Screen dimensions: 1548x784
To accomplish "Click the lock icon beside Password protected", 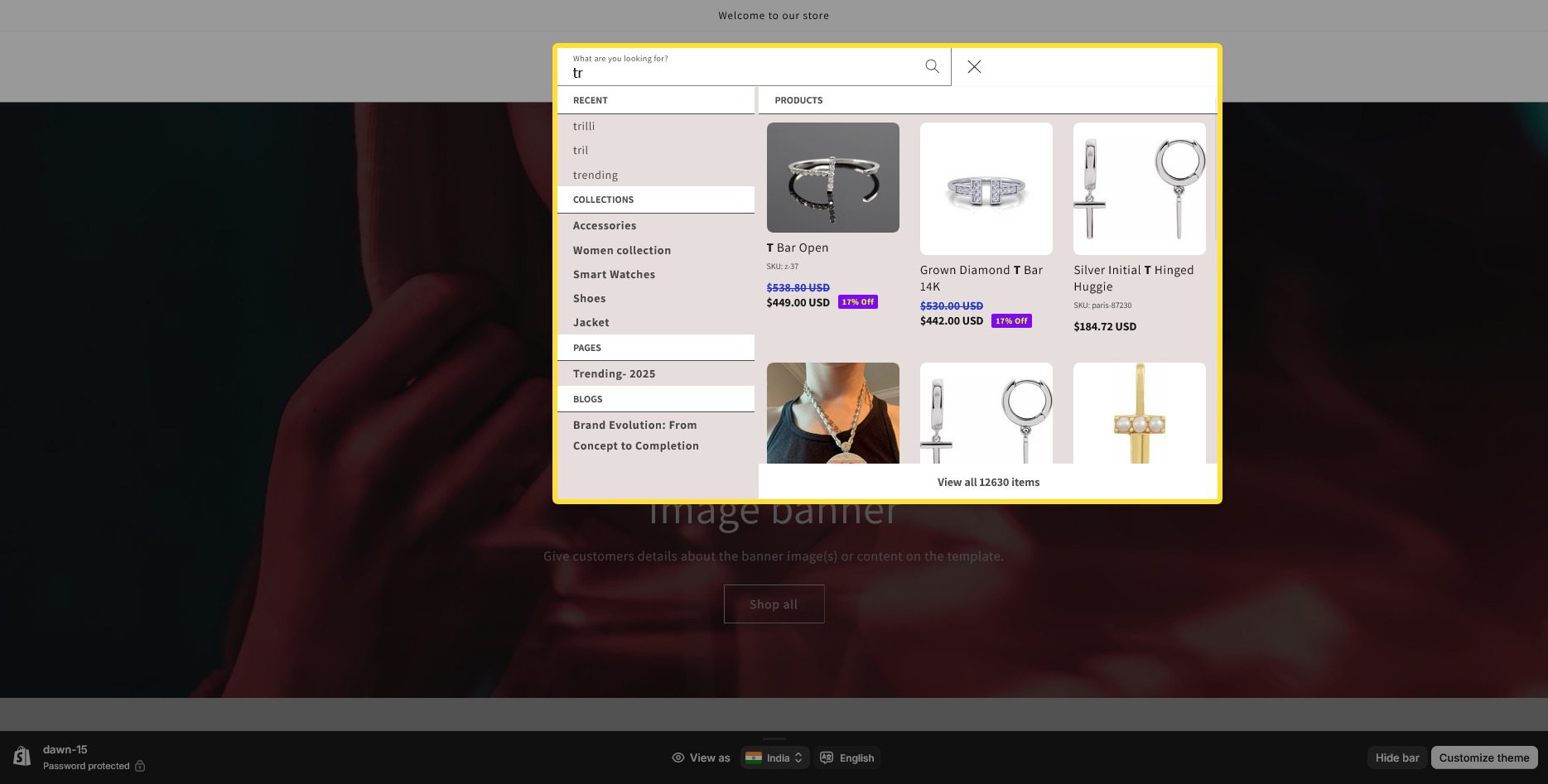I will pos(140,766).
